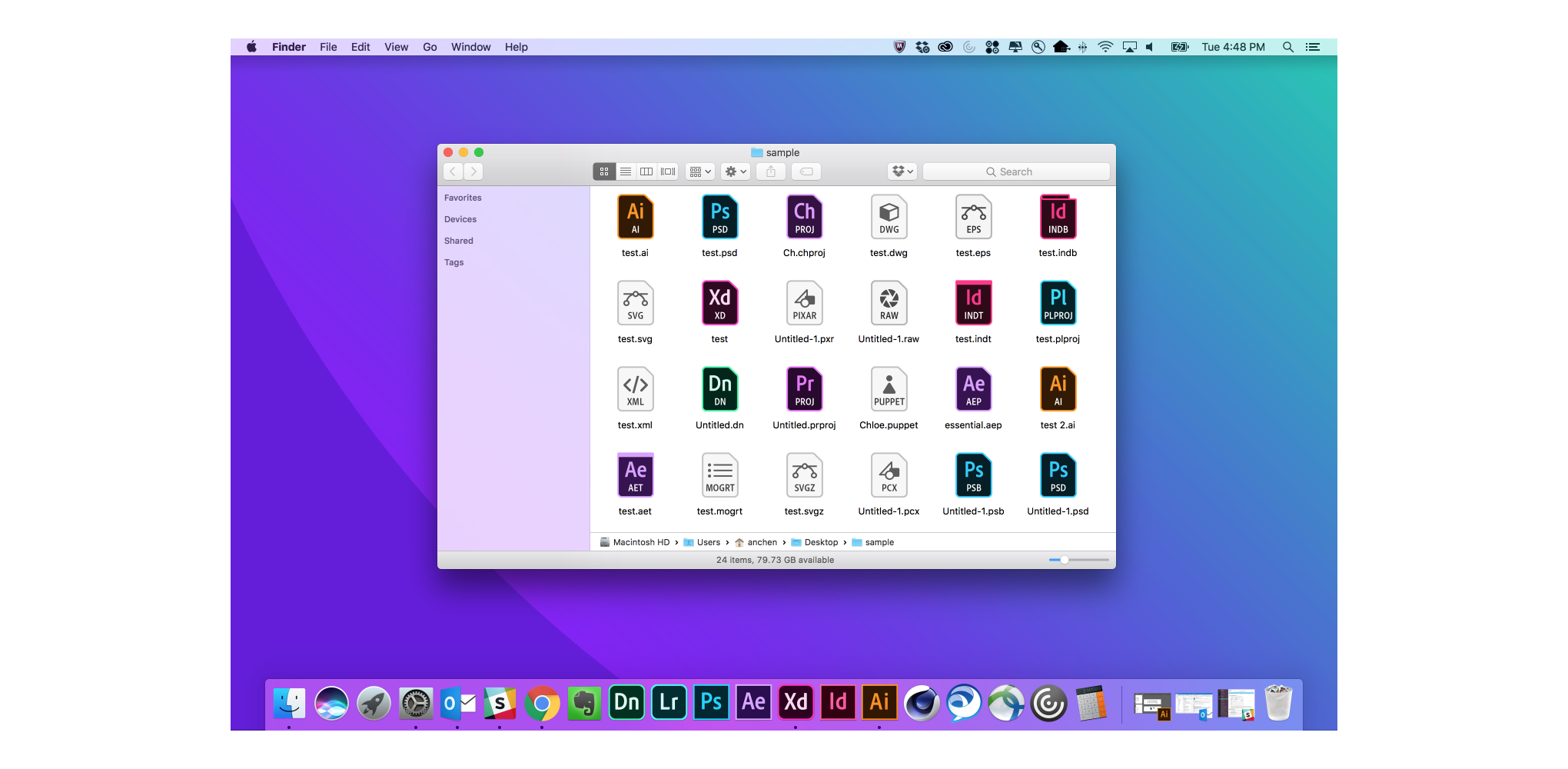Select the test.plproj Prelude project
1568x769 pixels.
(x=1058, y=303)
